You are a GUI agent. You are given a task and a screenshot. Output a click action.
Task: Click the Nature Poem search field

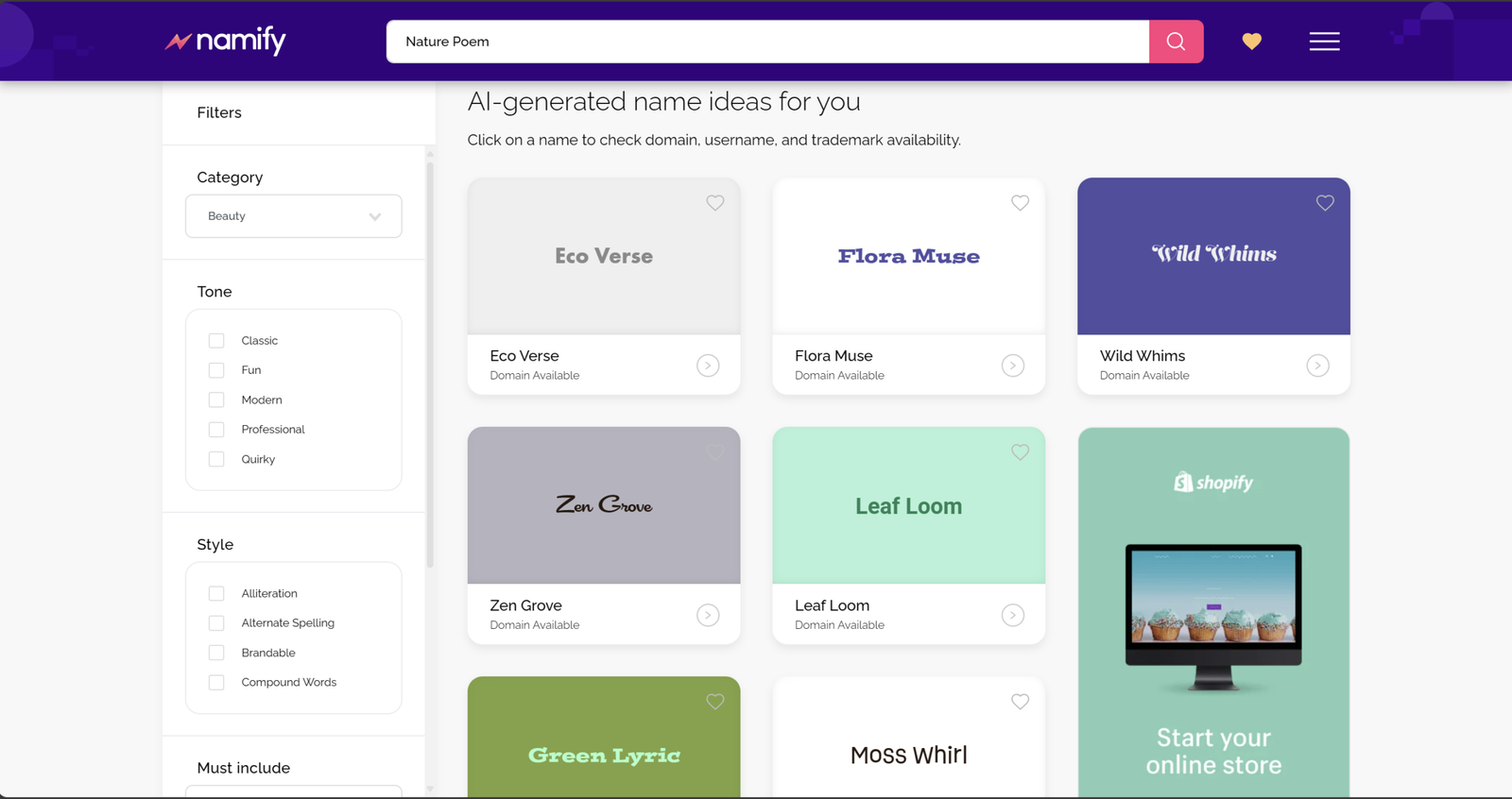(767, 42)
